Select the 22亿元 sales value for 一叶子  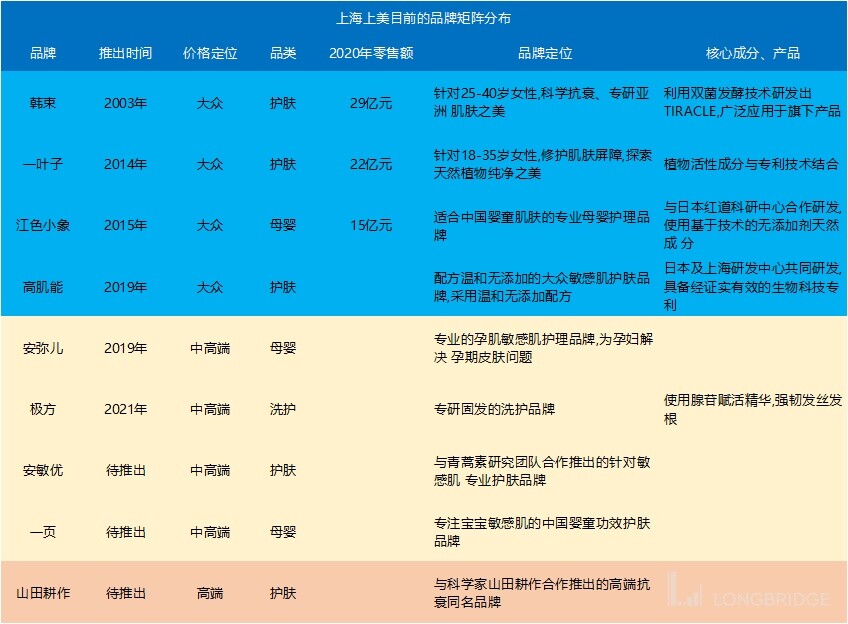(371, 164)
